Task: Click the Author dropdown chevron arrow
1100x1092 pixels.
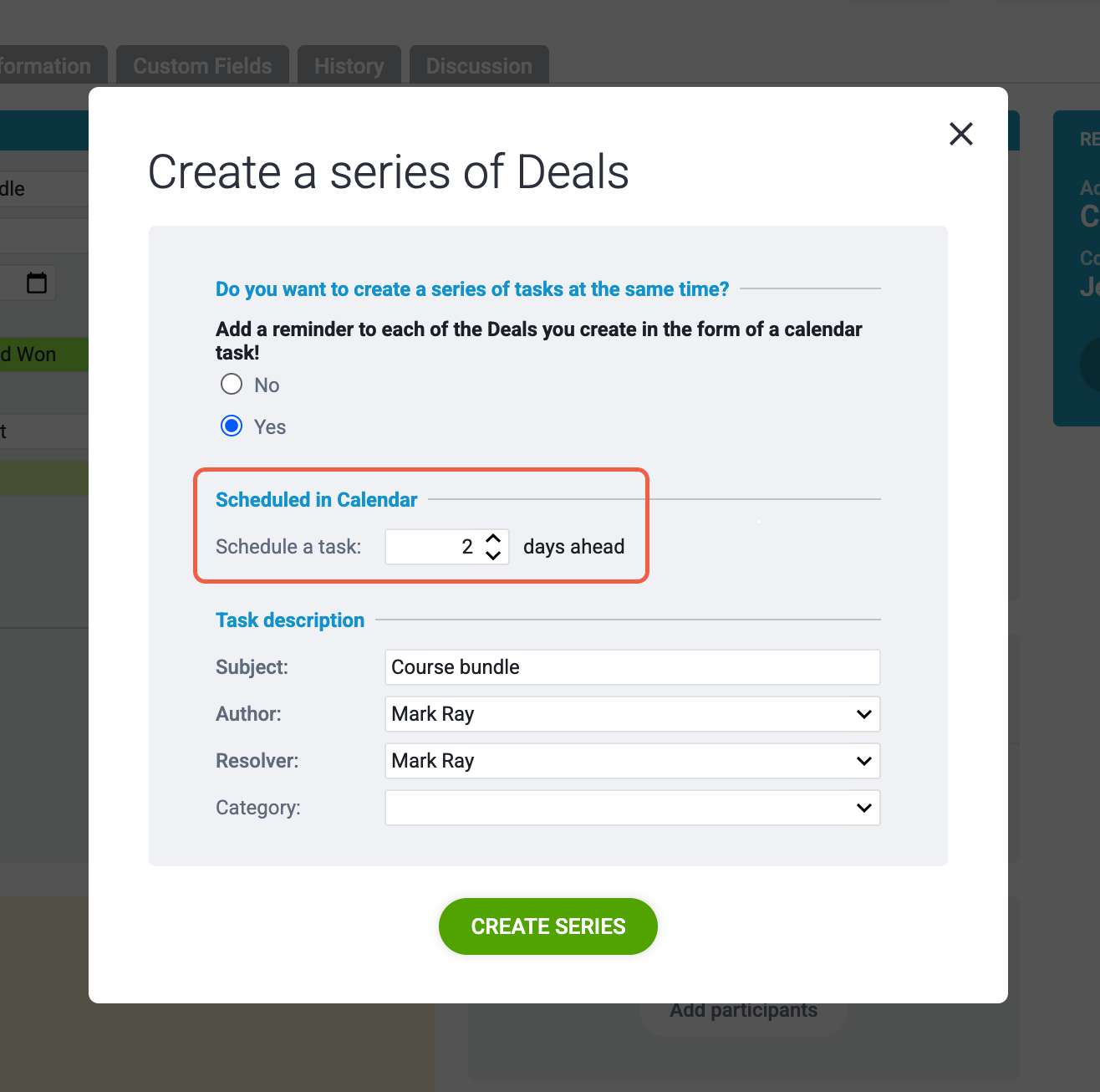Action: click(x=864, y=714)
